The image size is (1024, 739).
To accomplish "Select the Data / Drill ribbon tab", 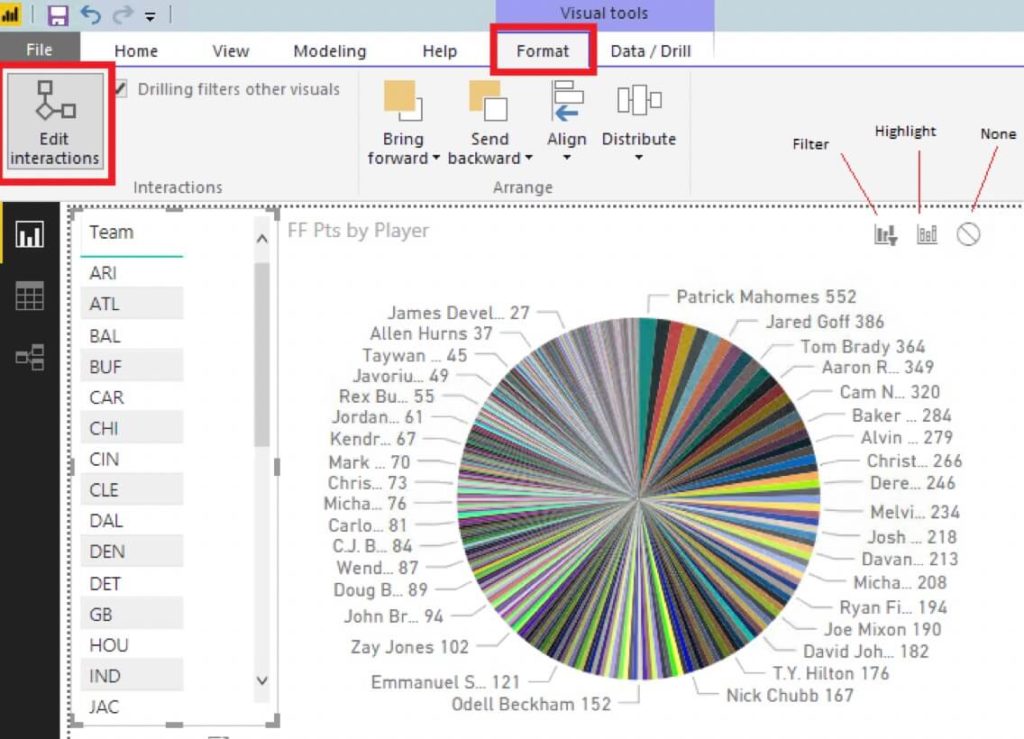I will [x=650, y=51].
